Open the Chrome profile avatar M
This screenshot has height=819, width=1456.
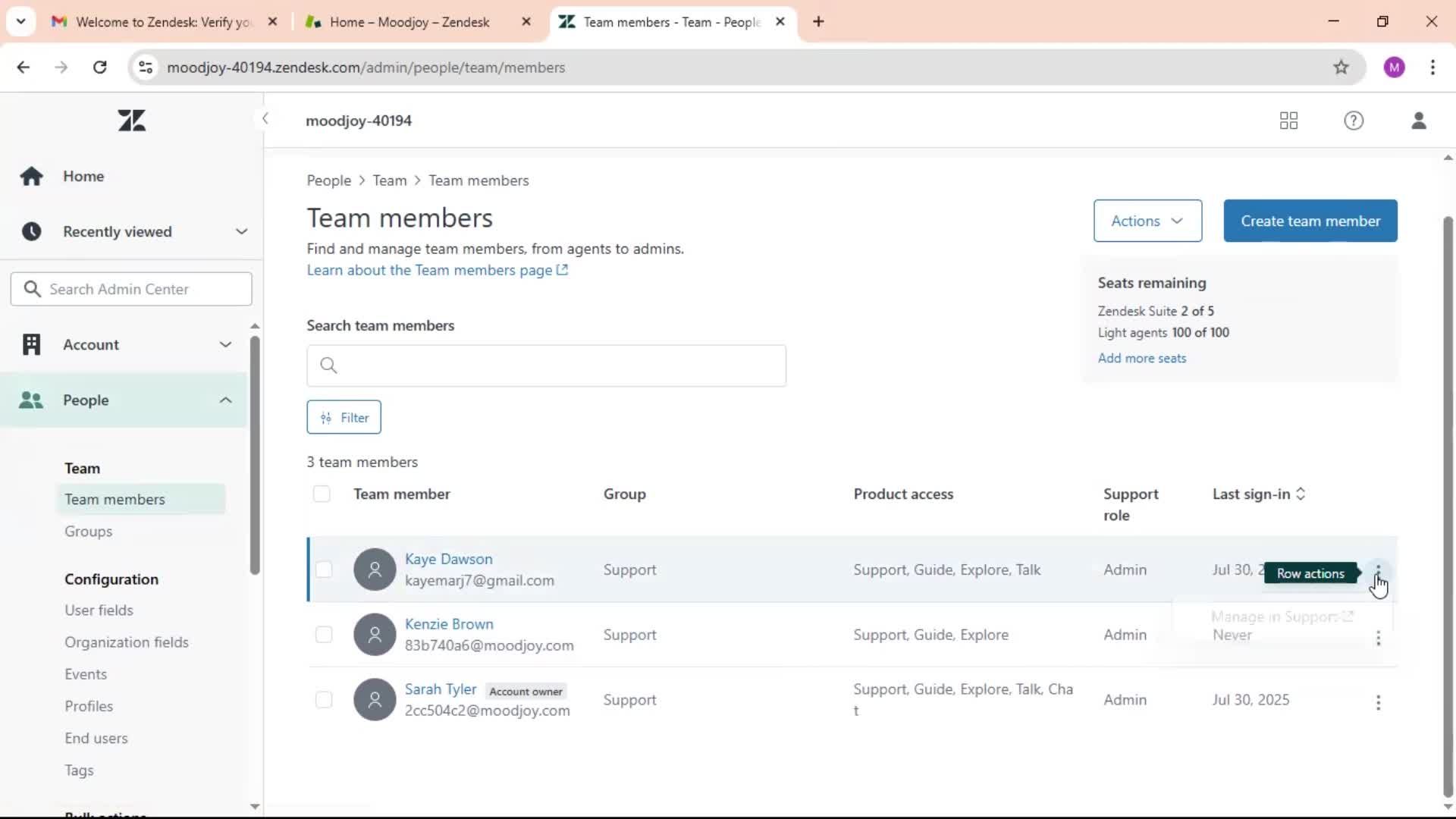click(x=1394, y=67)
